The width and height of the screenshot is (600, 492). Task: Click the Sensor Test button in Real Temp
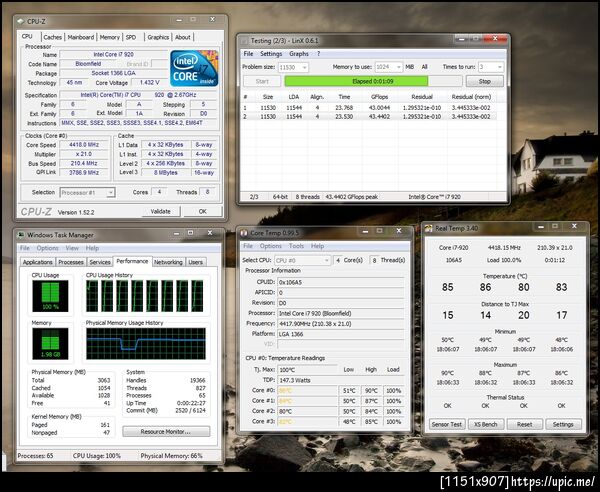point(447,425)
